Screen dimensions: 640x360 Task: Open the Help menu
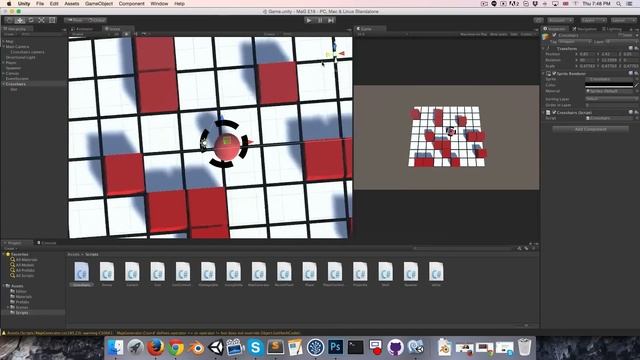[x=179, y=3]
